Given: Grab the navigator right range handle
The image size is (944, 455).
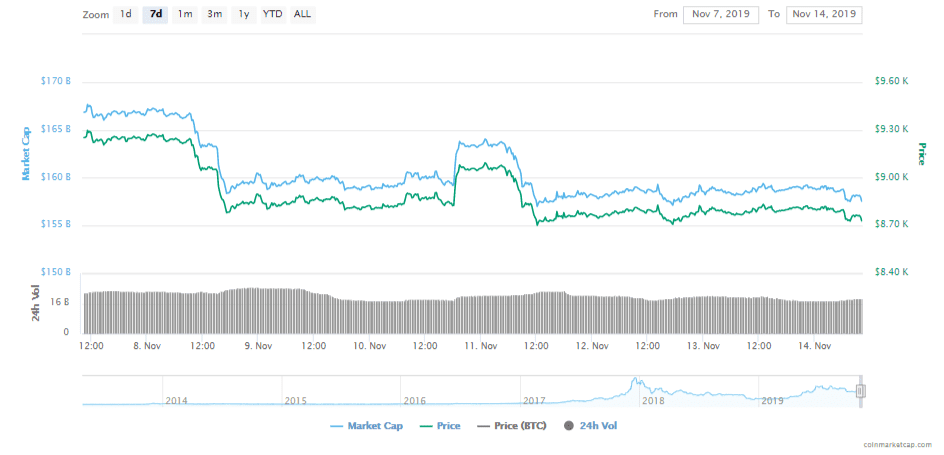Looking at the screenshot, I should (860, 391).
